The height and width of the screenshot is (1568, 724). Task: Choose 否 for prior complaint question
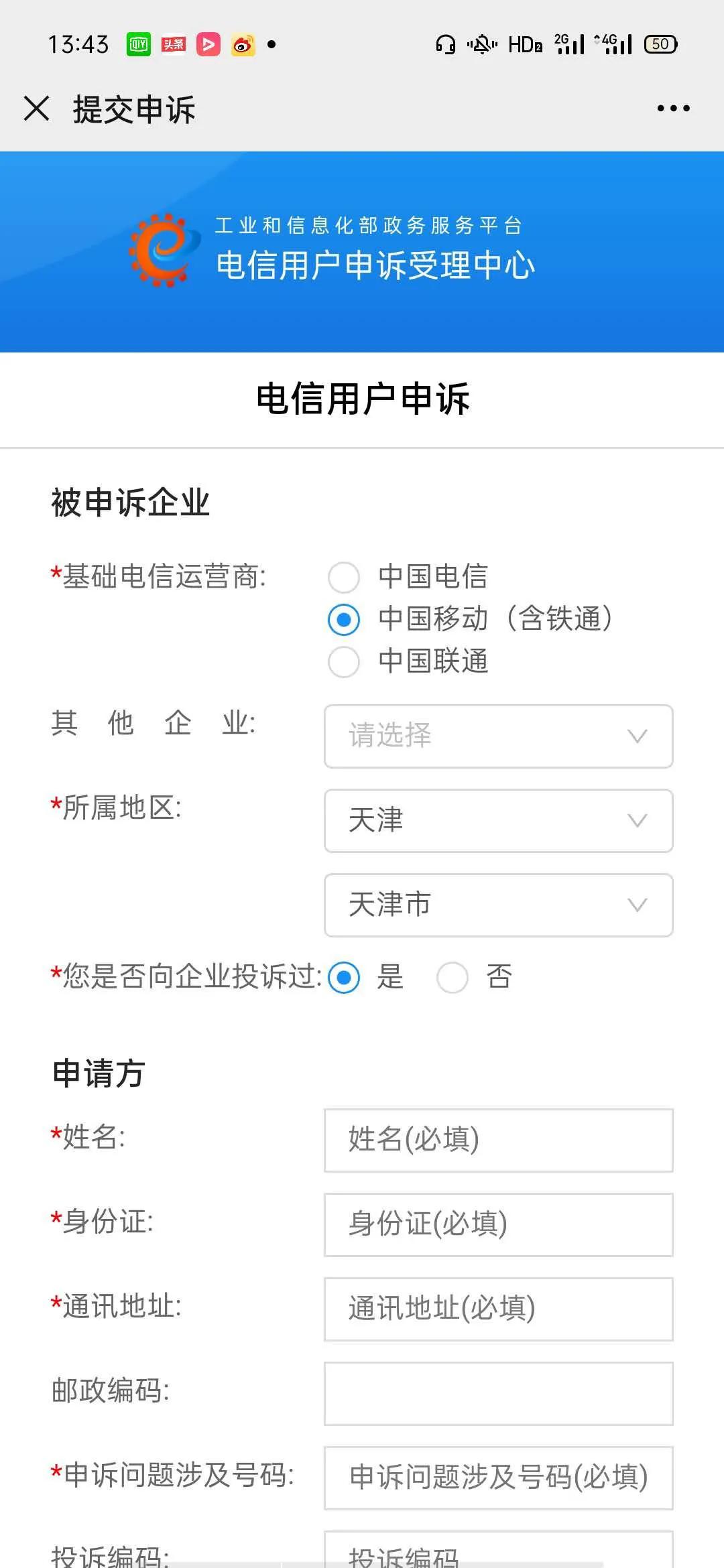pyautogui.click(x=453, y=978)
